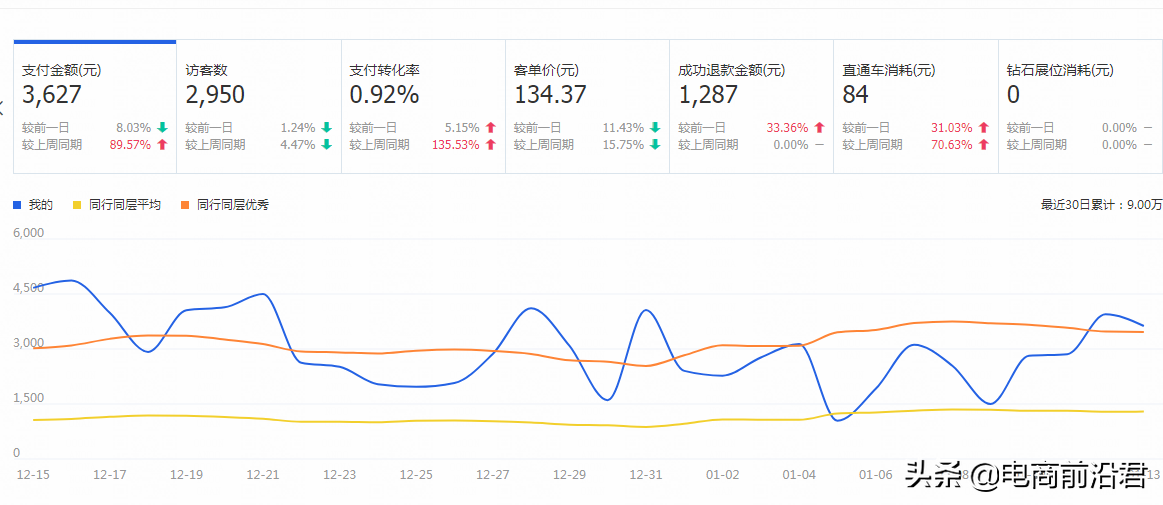Click the blue 我的 legend color square
This screenshot has height=505, width=1163.
tap(18, 205)
